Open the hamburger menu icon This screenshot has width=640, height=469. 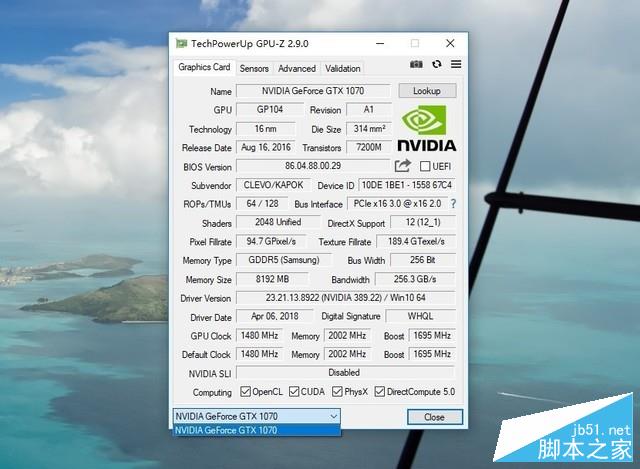456,64
